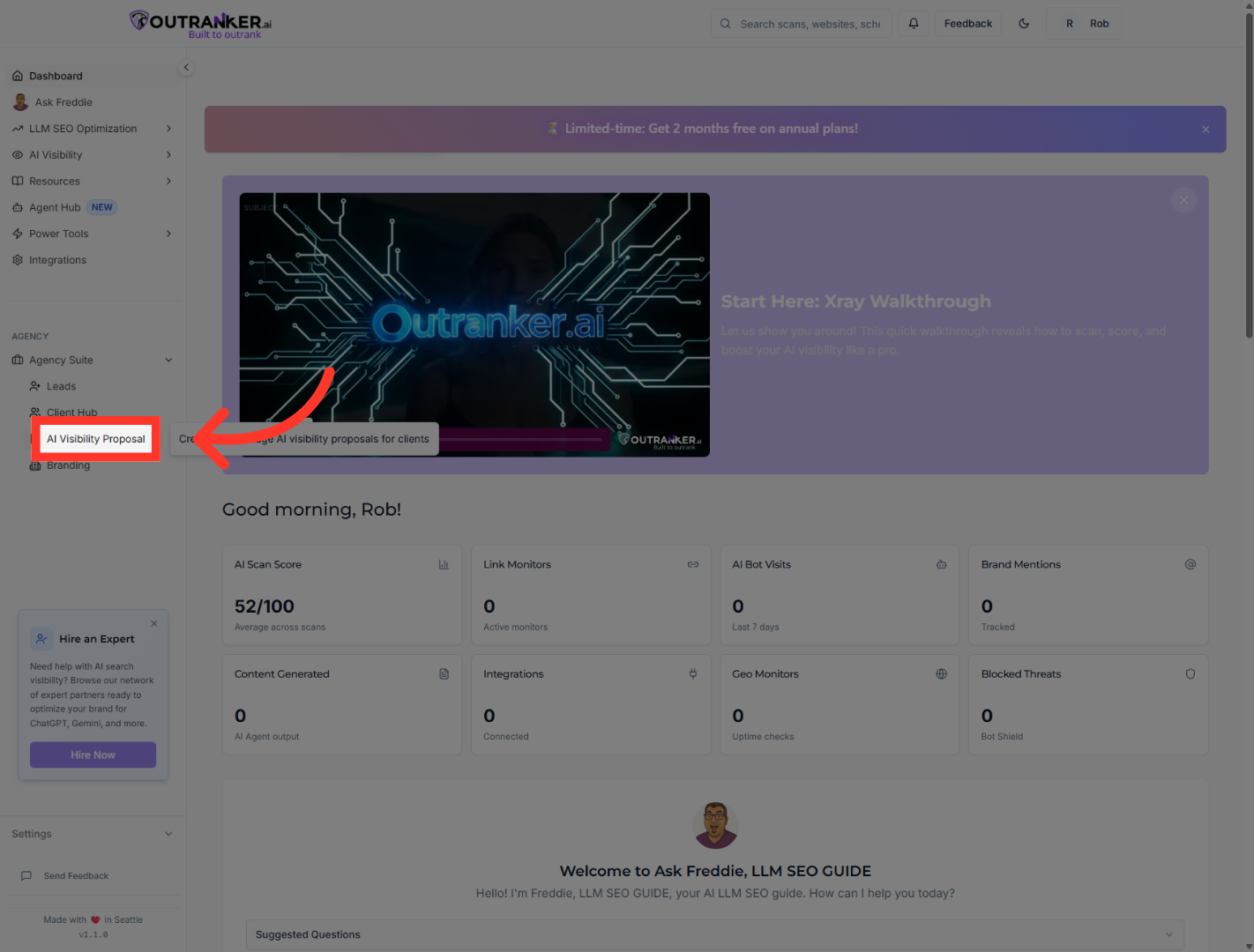This screenshot has height=952, width=1254.
Task: Click the AI Scan Score chart icon
Action: (444, 564)
